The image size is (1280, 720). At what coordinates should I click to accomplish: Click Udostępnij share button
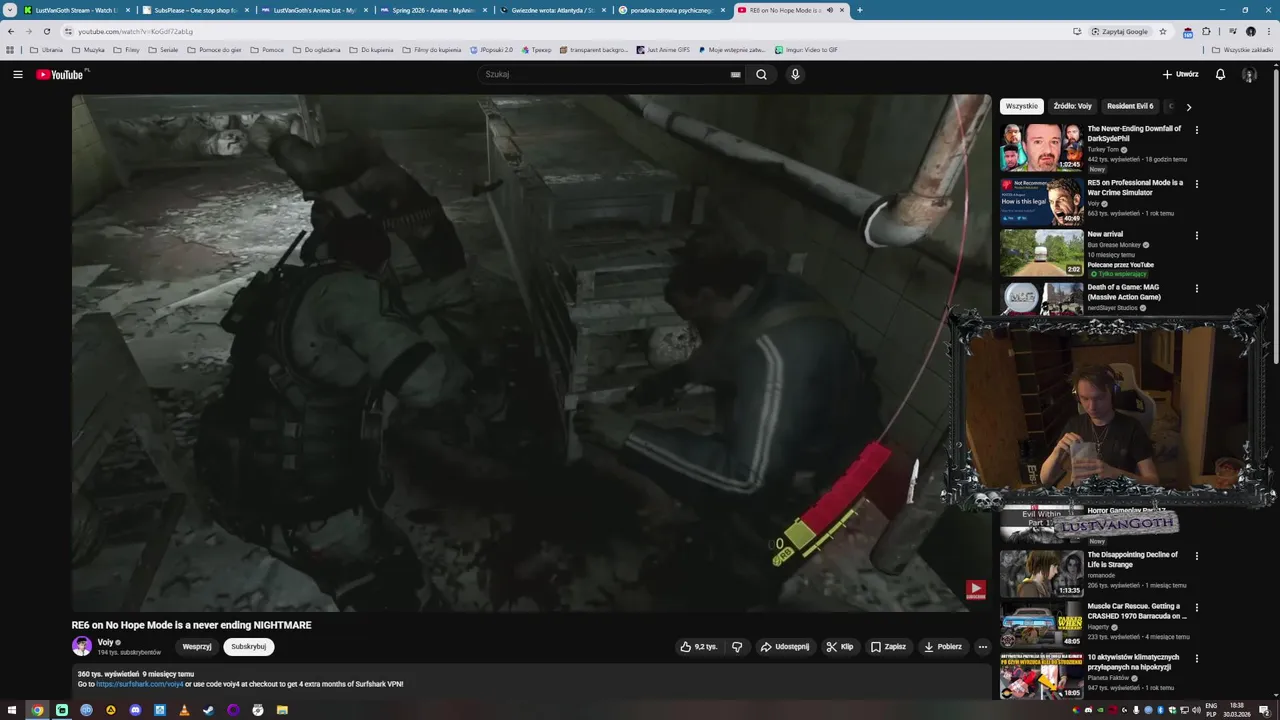tap(784, 647)
